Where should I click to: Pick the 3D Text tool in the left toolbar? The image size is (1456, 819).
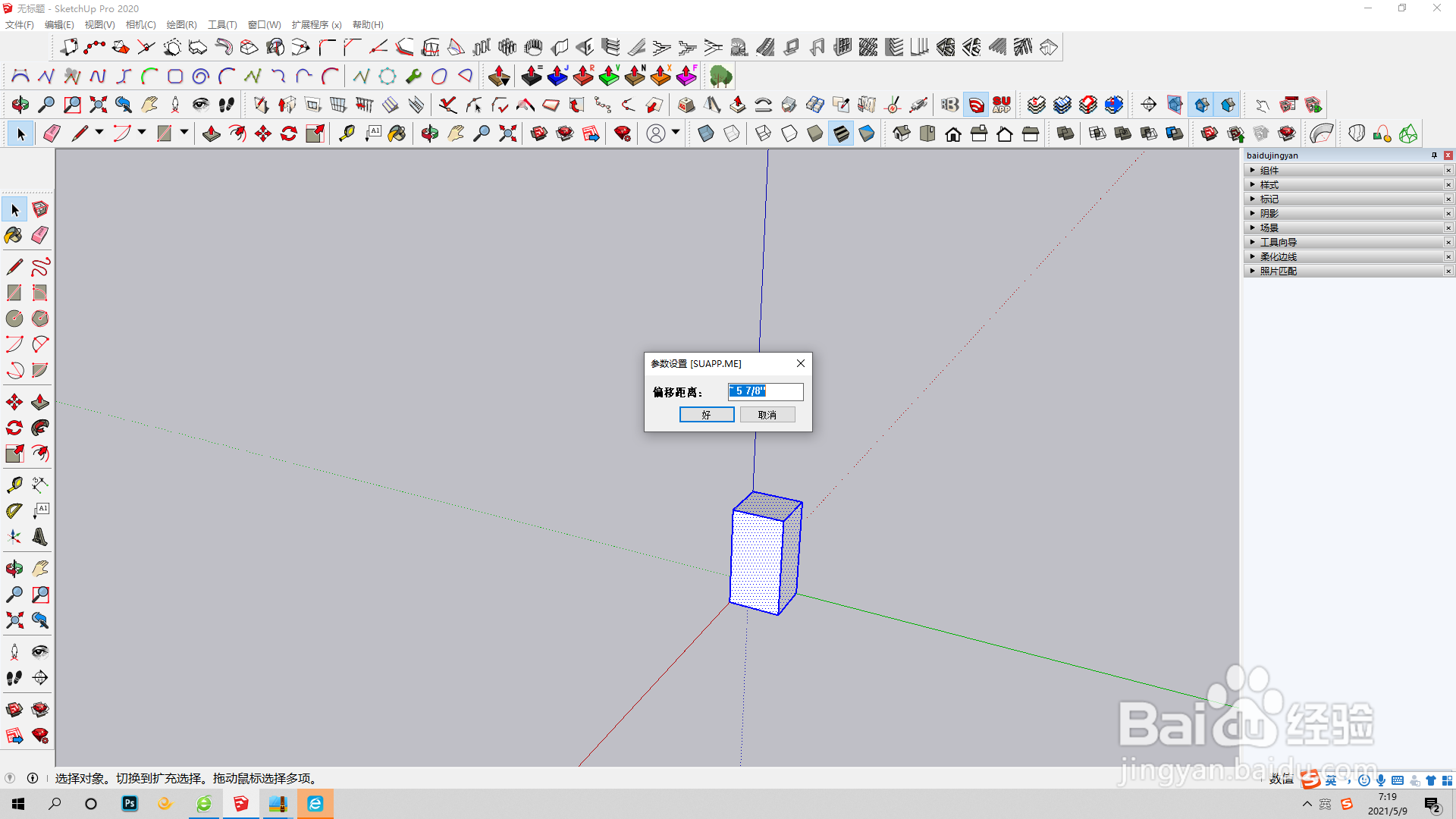(40, 537)
